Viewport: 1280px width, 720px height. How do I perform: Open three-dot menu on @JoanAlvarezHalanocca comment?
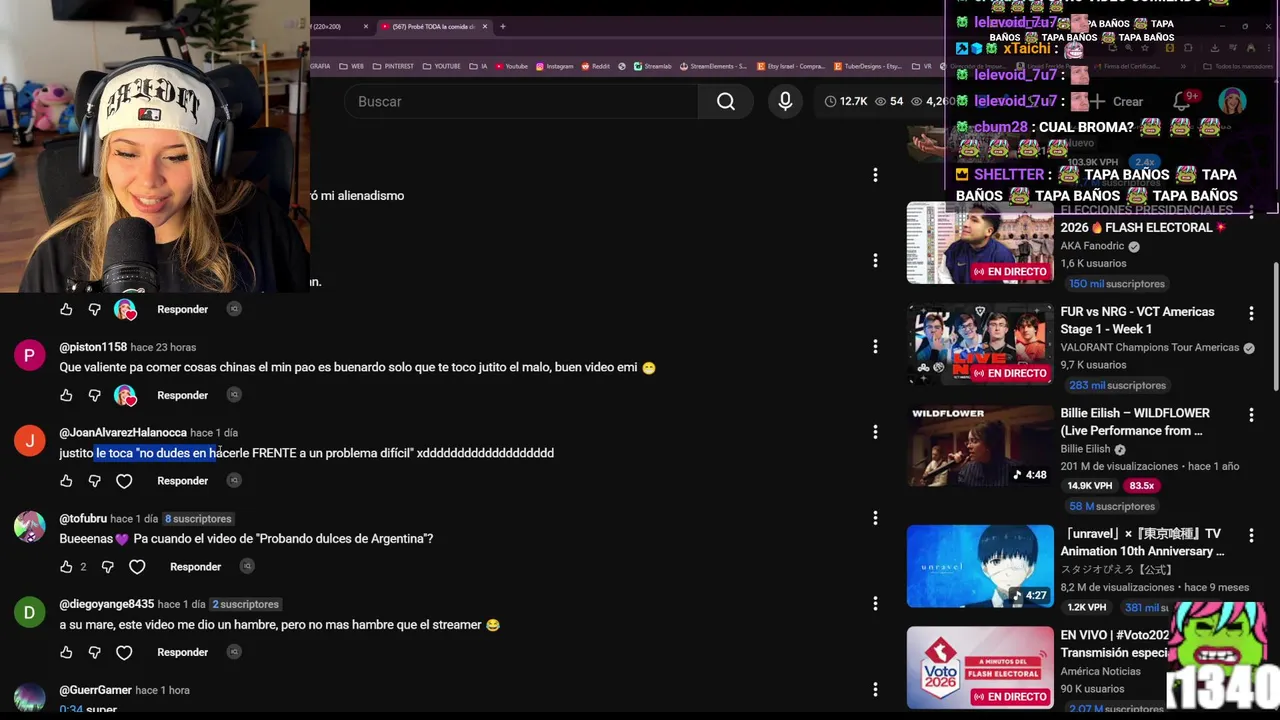click(875, 432)
